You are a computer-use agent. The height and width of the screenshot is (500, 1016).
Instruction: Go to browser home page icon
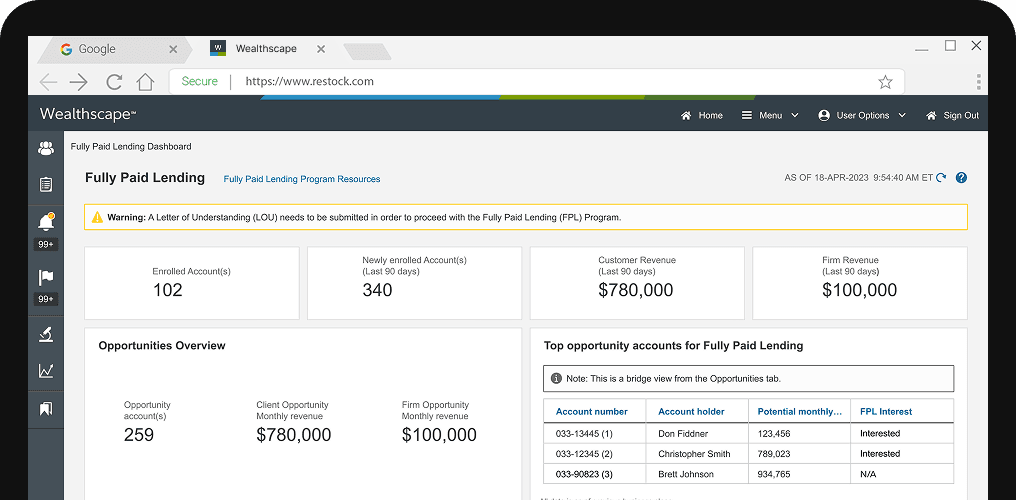(x=146, y=82)
